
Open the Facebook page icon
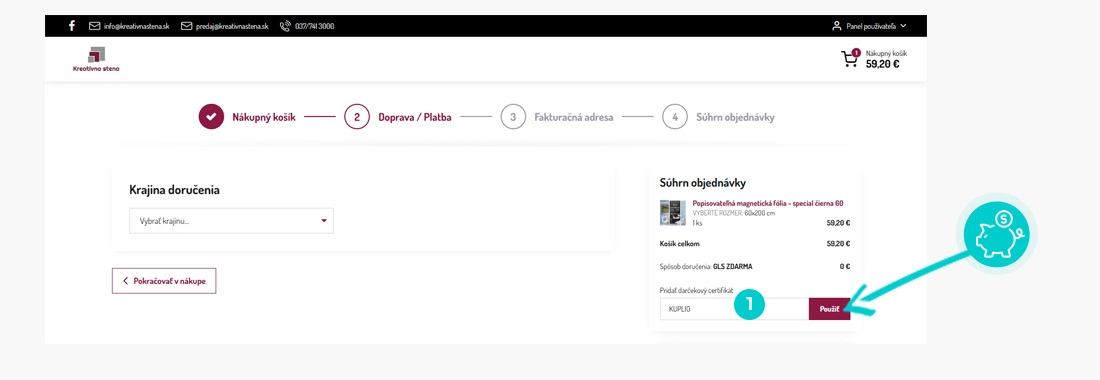(x=72, y=26)
